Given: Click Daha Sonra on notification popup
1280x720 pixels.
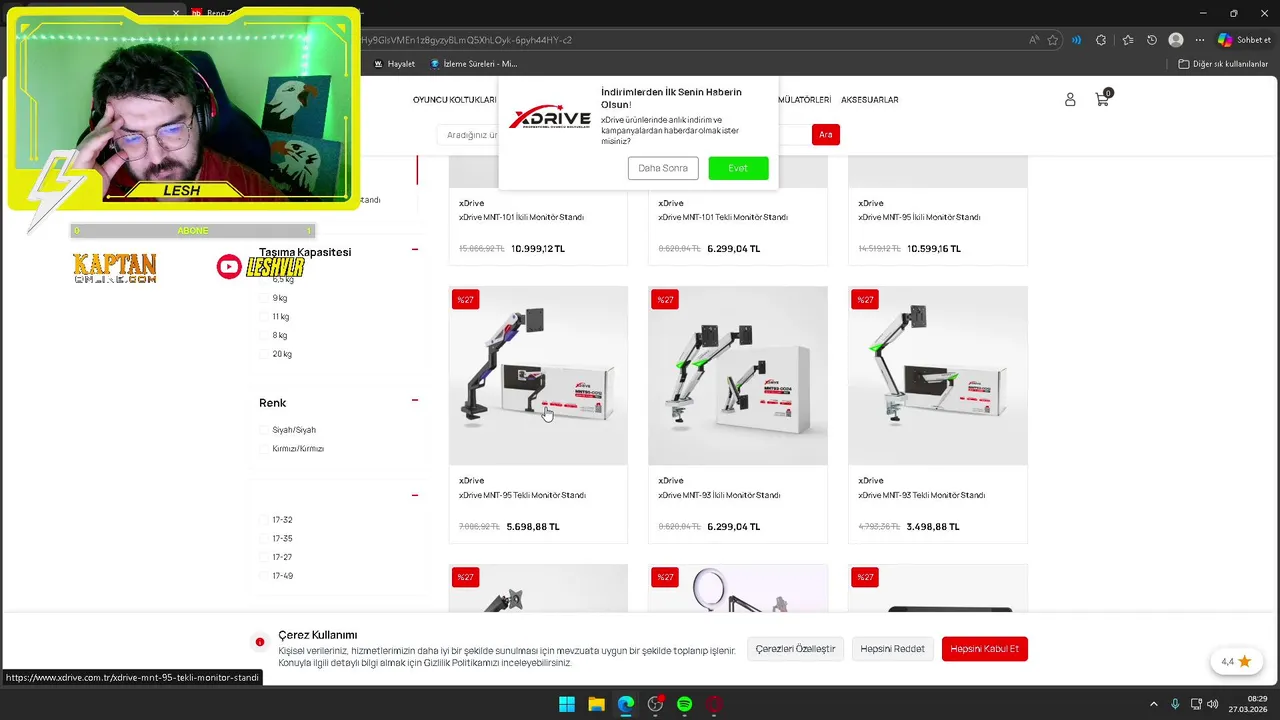Looking at the screenshot, I should (x=663, y=168).
